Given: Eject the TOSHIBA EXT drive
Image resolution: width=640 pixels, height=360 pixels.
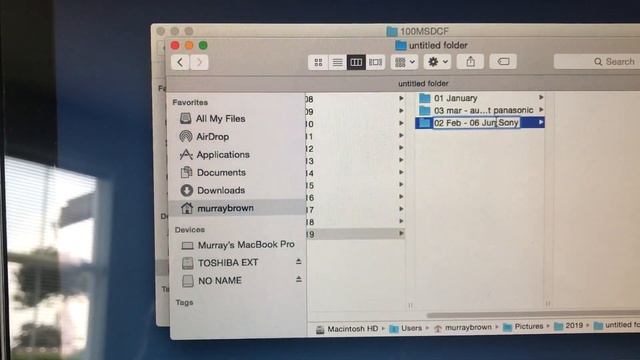Looking at the screenshot, I should 298,262.
